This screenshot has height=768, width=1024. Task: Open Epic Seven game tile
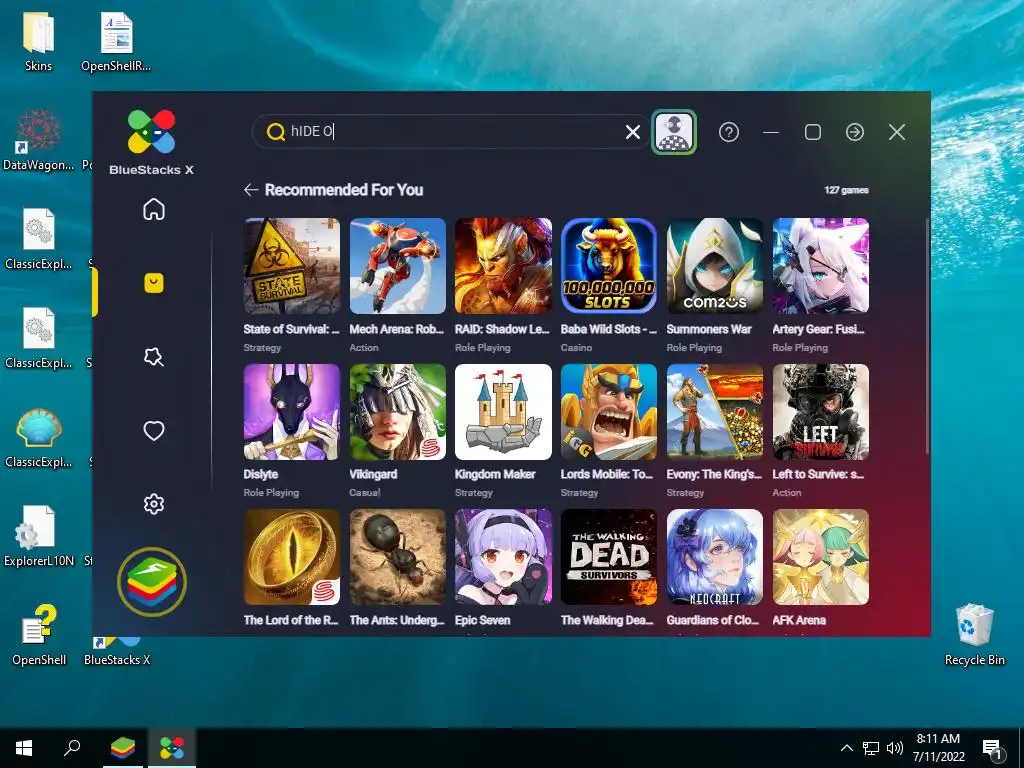504,557
